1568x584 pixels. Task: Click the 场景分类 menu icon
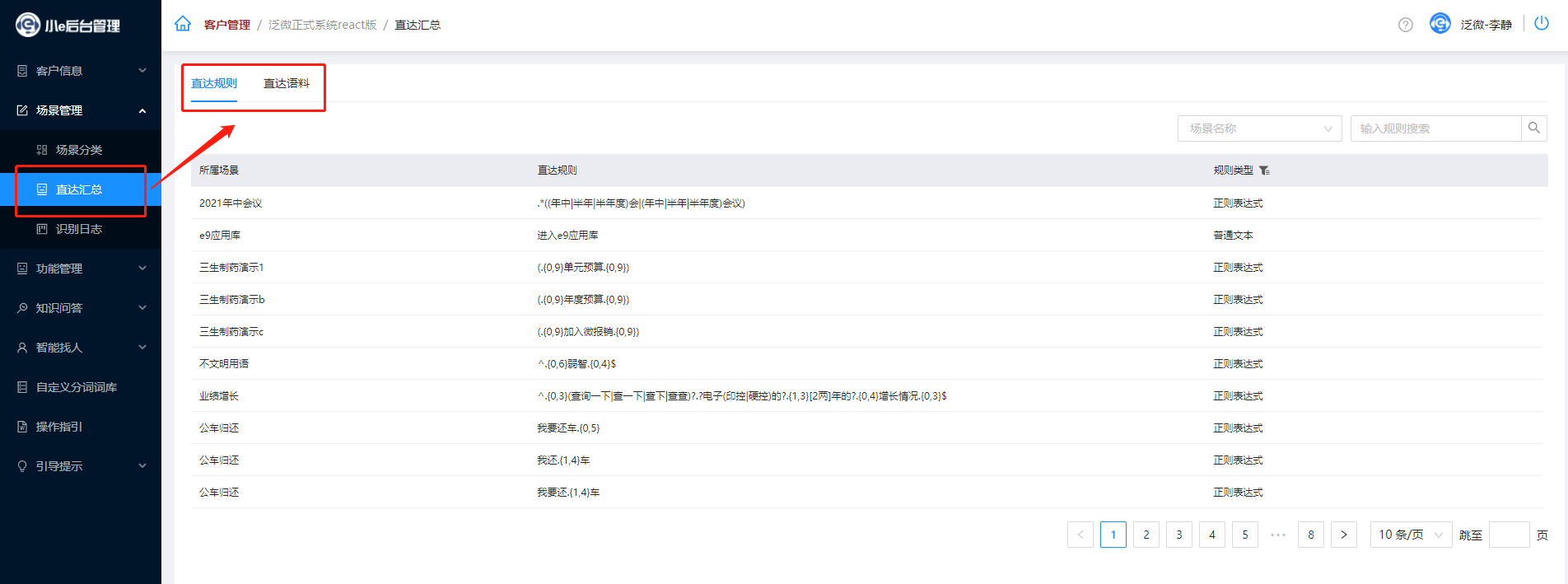point(42,150)
